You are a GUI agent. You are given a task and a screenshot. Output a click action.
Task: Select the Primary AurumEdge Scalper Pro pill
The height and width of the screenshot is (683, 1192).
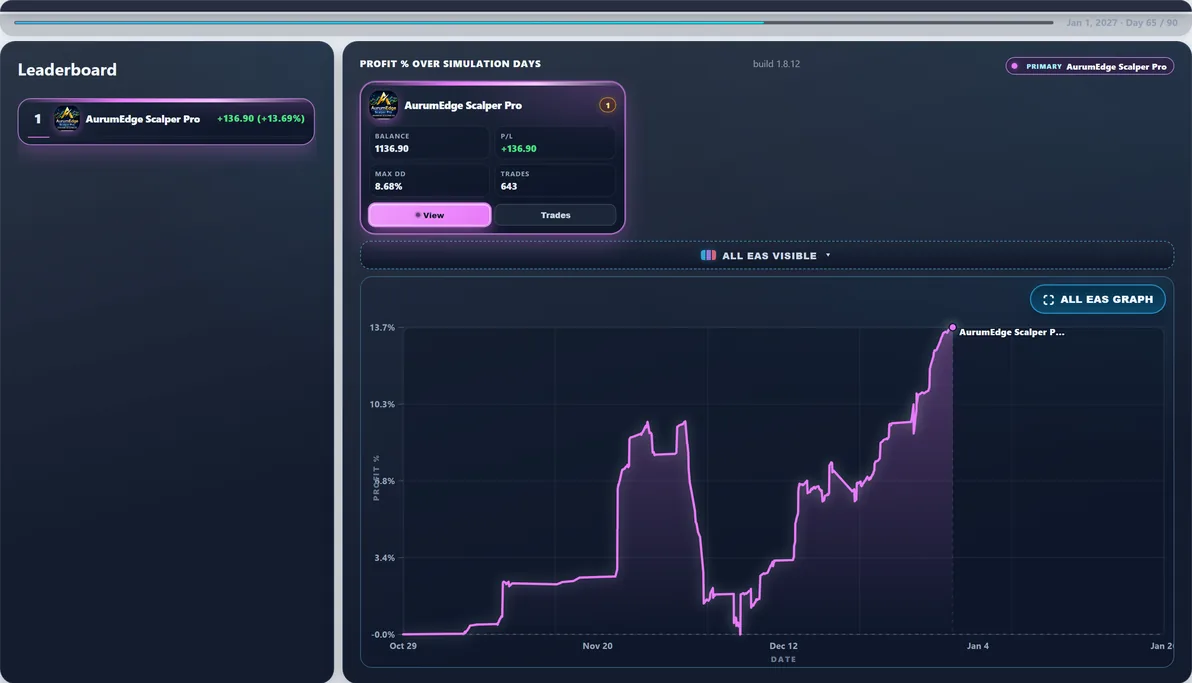point(1089,66)
